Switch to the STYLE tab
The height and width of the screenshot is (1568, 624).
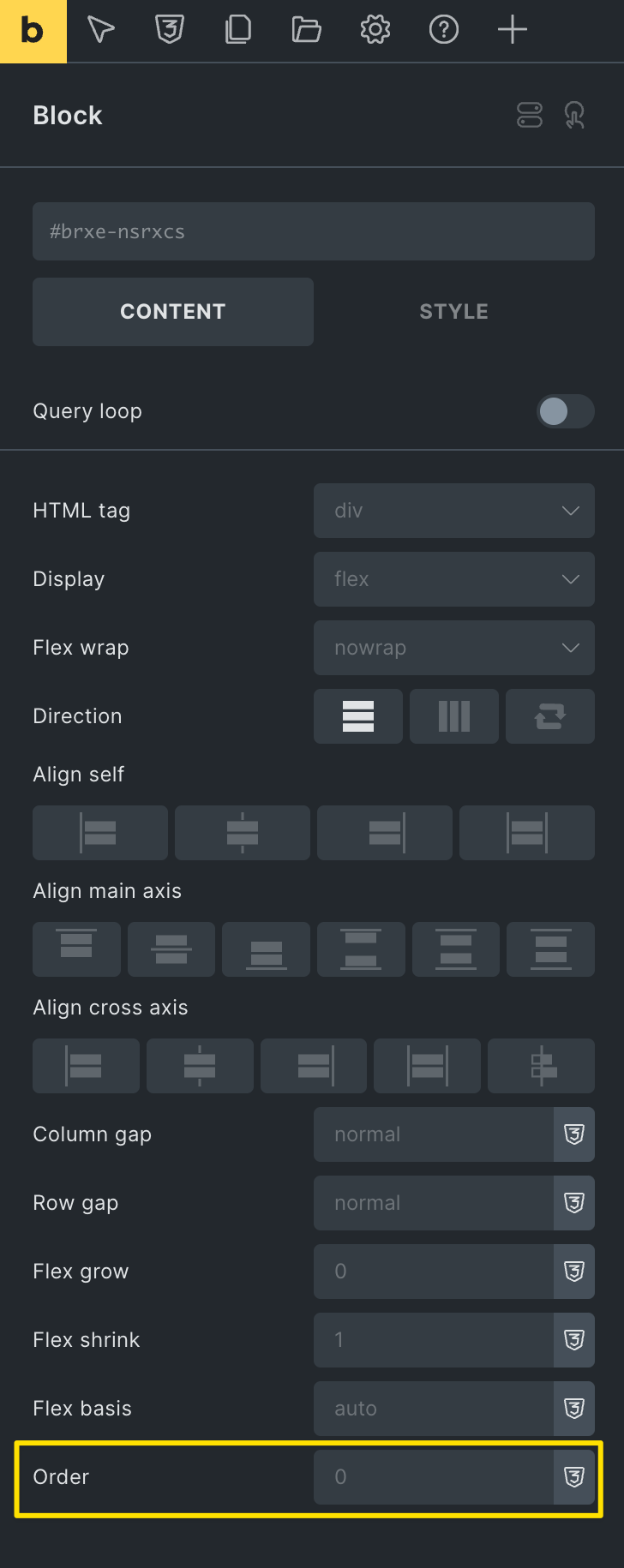pyautogui.click(x=454, y=312)
